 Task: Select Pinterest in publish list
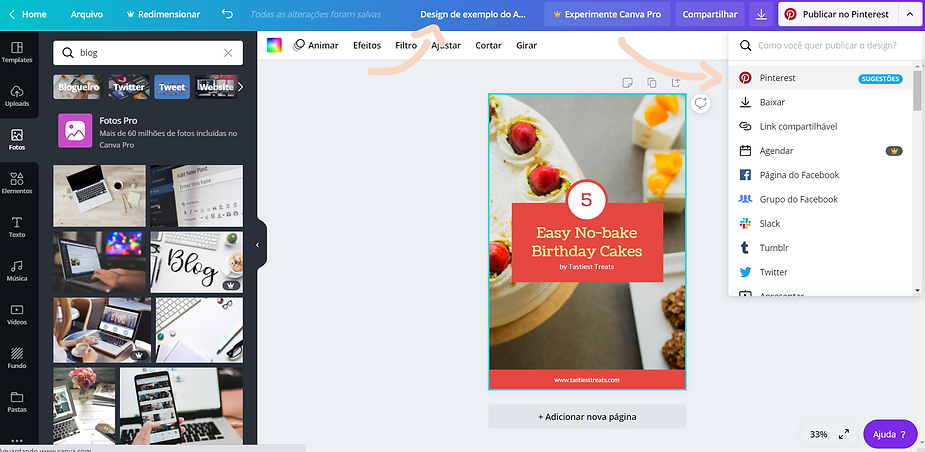coord(821,78)
